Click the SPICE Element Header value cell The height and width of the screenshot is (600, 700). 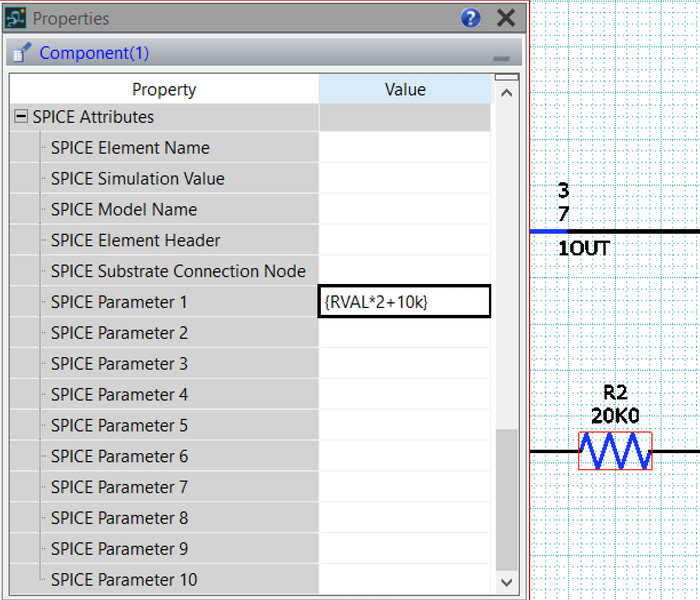(404, 240)
